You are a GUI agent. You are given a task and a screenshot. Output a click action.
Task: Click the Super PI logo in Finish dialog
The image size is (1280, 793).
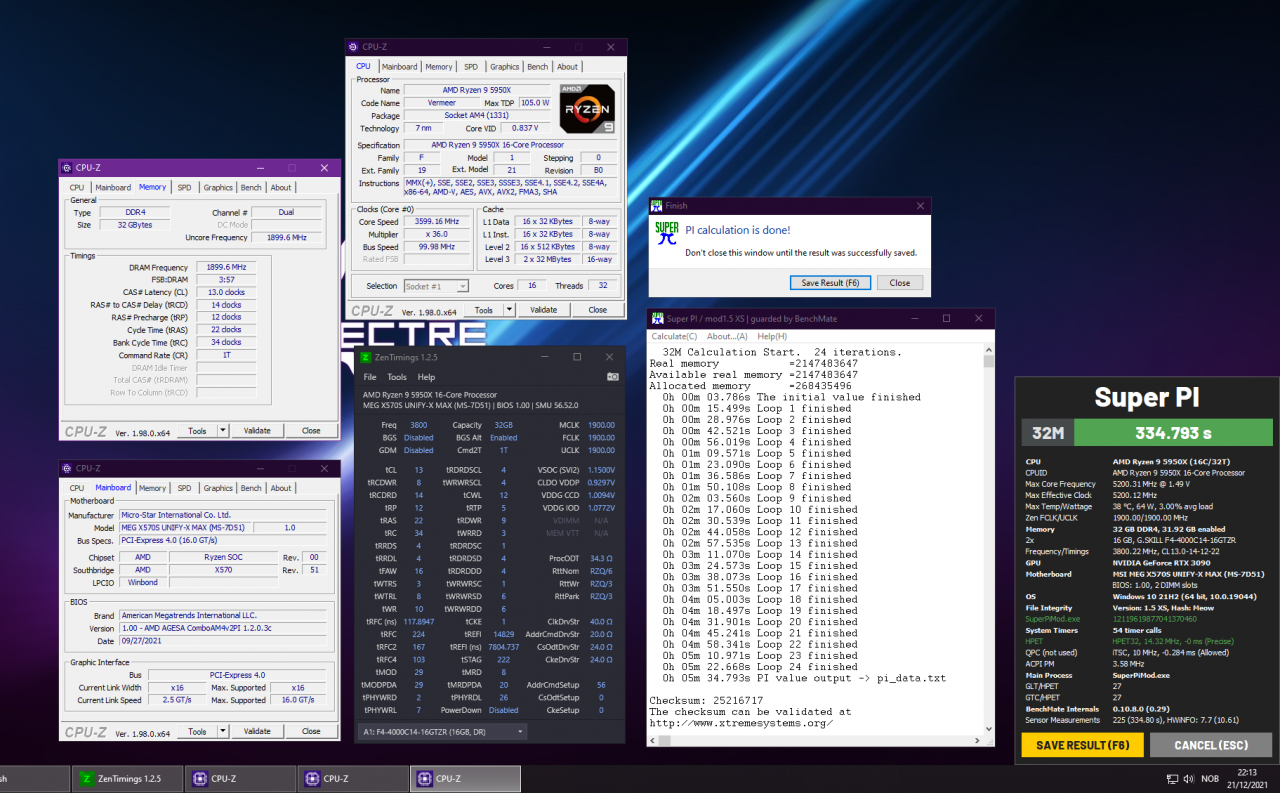[x=667, y=233]
